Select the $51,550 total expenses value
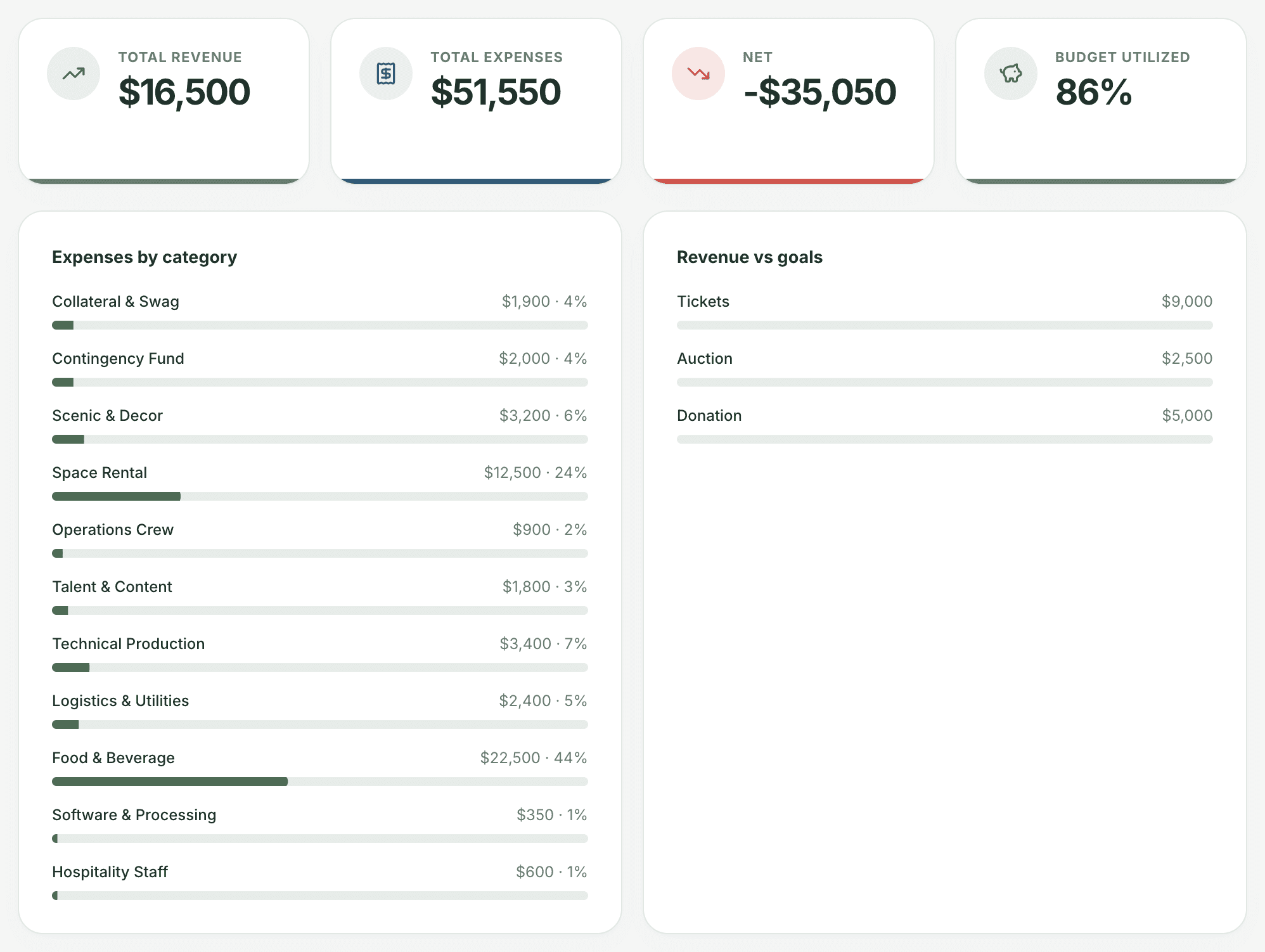This screenshot has height=952, width=1265. click(496, 92)
